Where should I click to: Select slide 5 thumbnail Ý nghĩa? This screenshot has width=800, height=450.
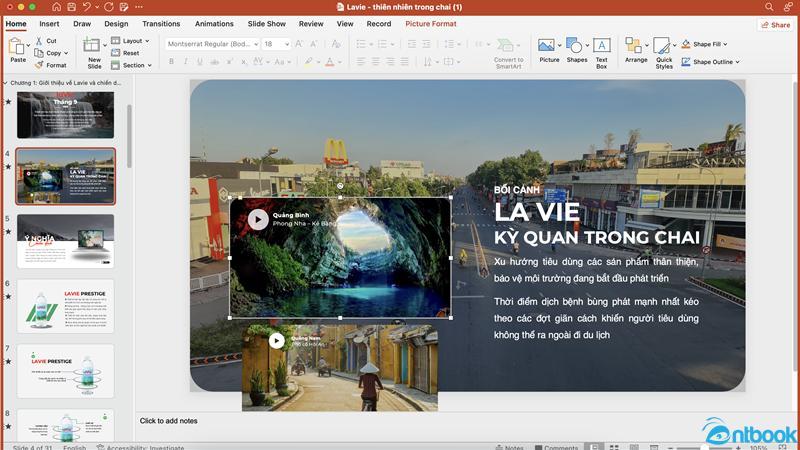(65, 241)
